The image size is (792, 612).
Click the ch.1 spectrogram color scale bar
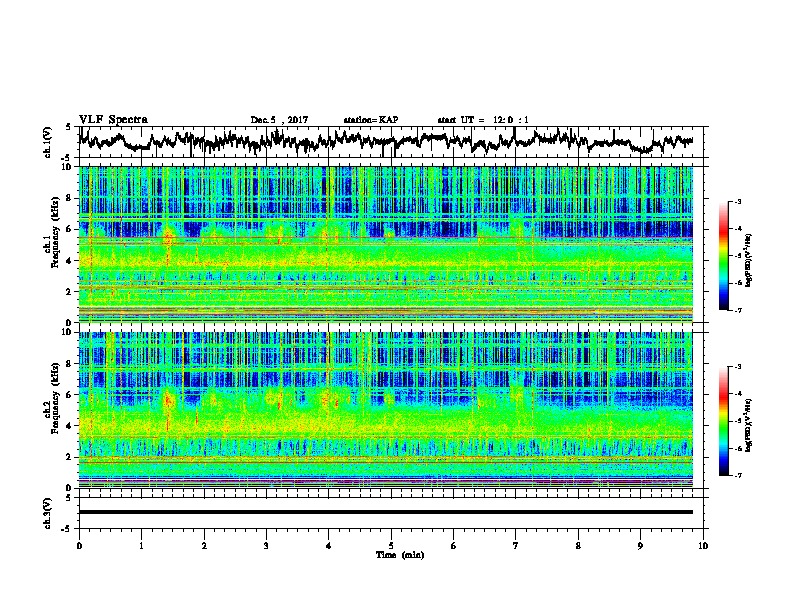point(724,256)
